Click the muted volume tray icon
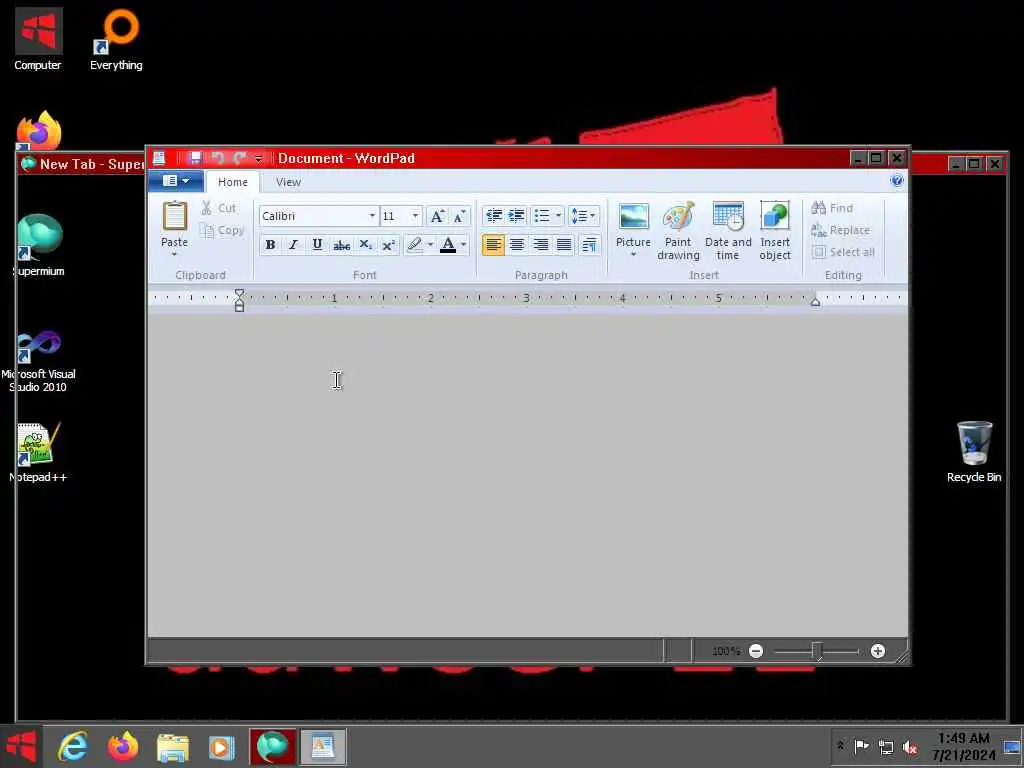 (910, 747)
